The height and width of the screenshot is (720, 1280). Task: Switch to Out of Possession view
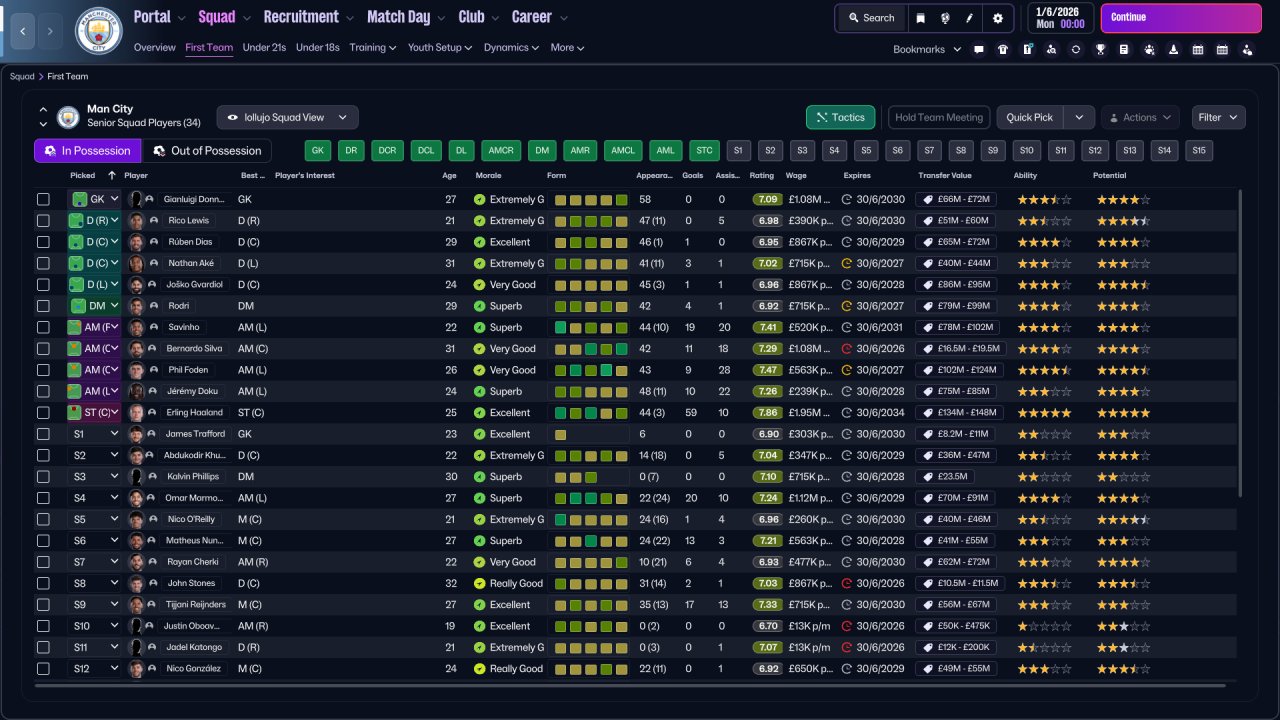tap(207, 150)
